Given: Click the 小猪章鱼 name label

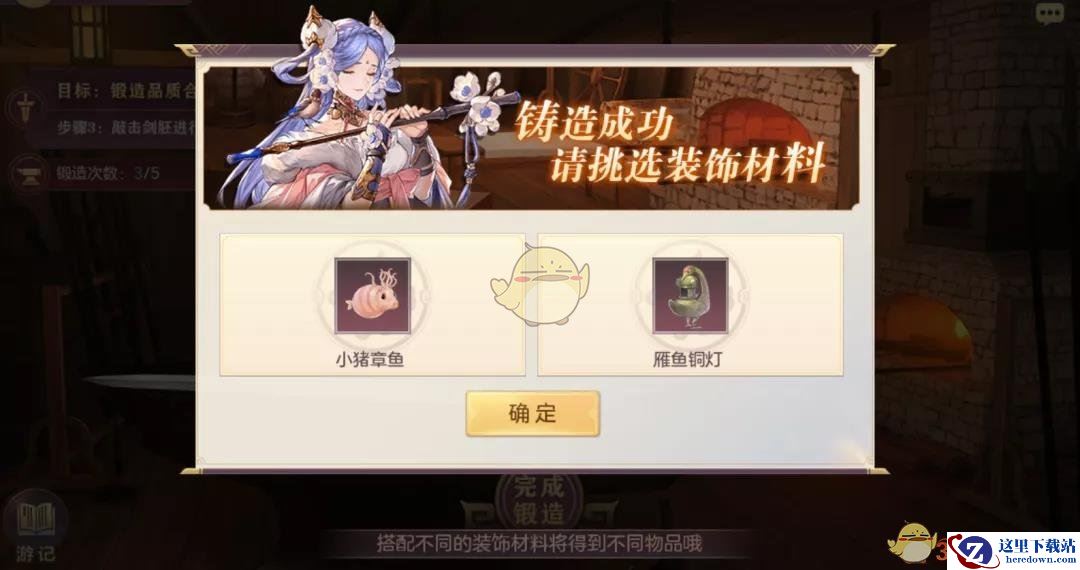Looking at the screenshot, I should (x=370, y=359).
